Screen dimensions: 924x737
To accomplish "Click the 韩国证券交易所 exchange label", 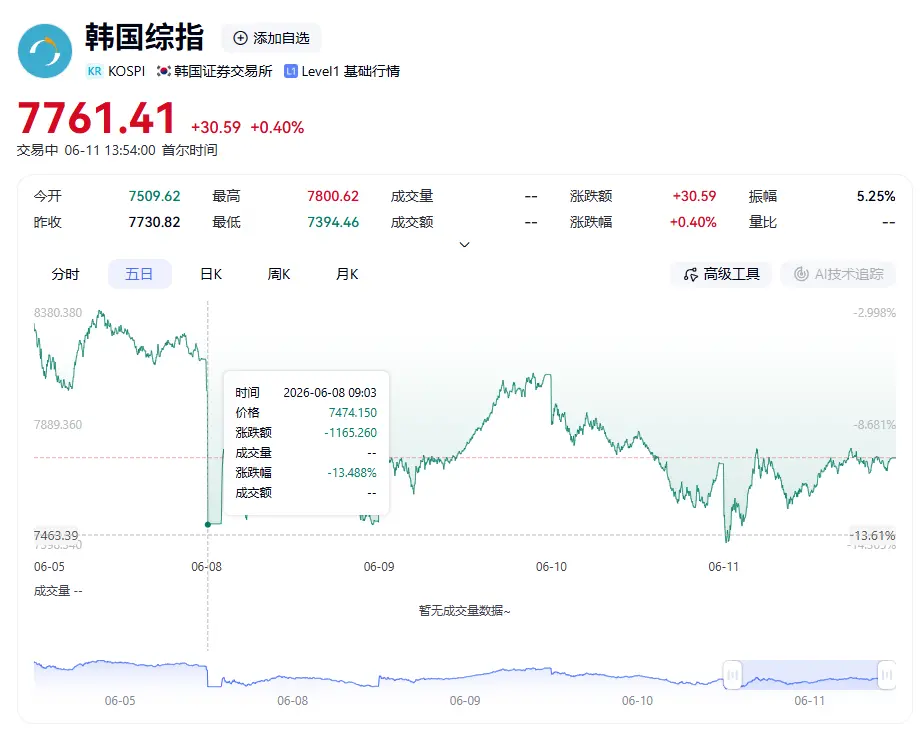I will [223, 71].
